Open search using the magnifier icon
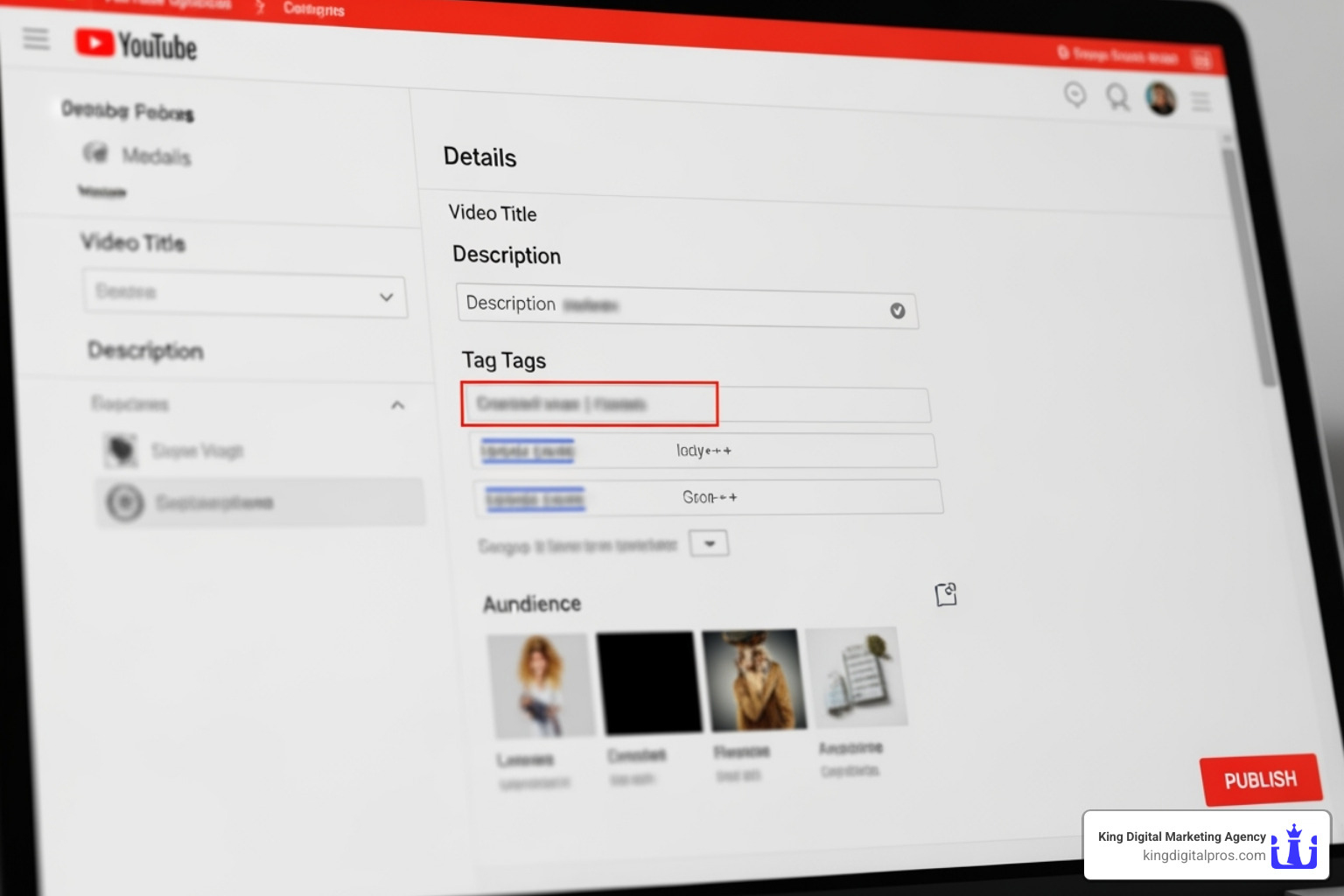Image resolution: width=1344 pixels, height=896 pixels. [x=1117, y=98]
